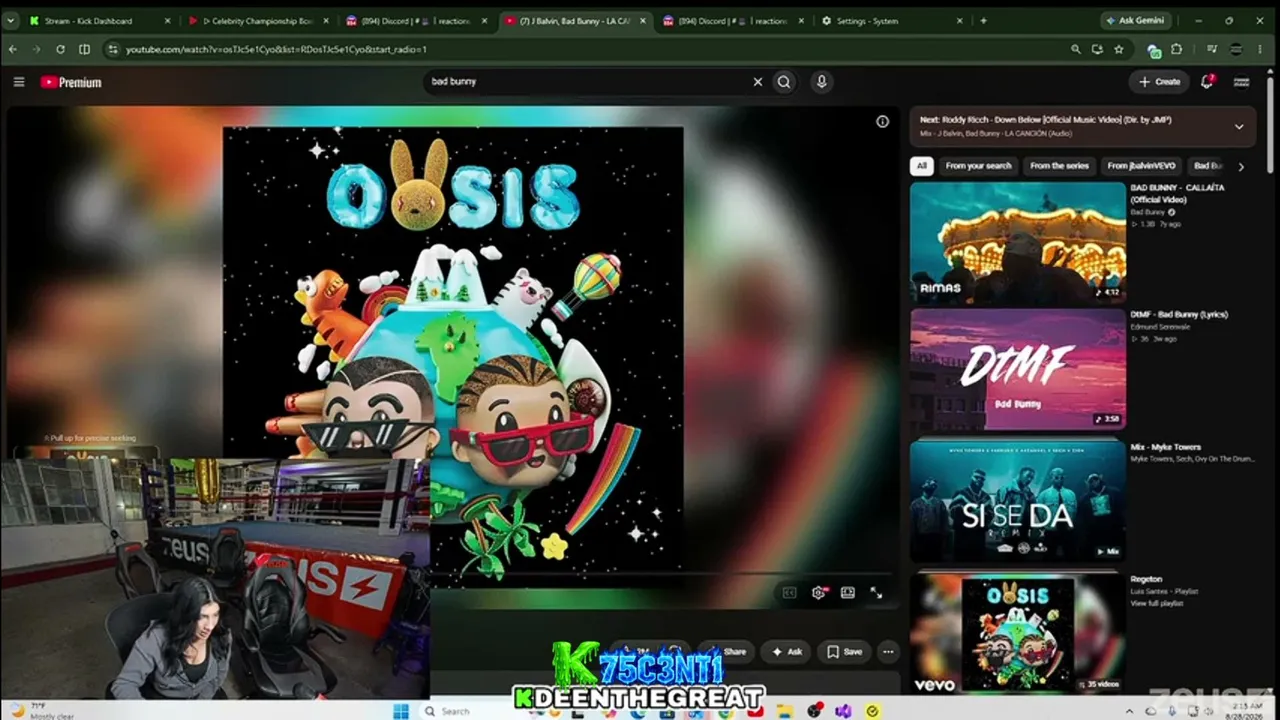The width and height of the screenshot is (1280, 720).
Task: Bookmark this page with the star icon
Action: (x=1119, y=49)
